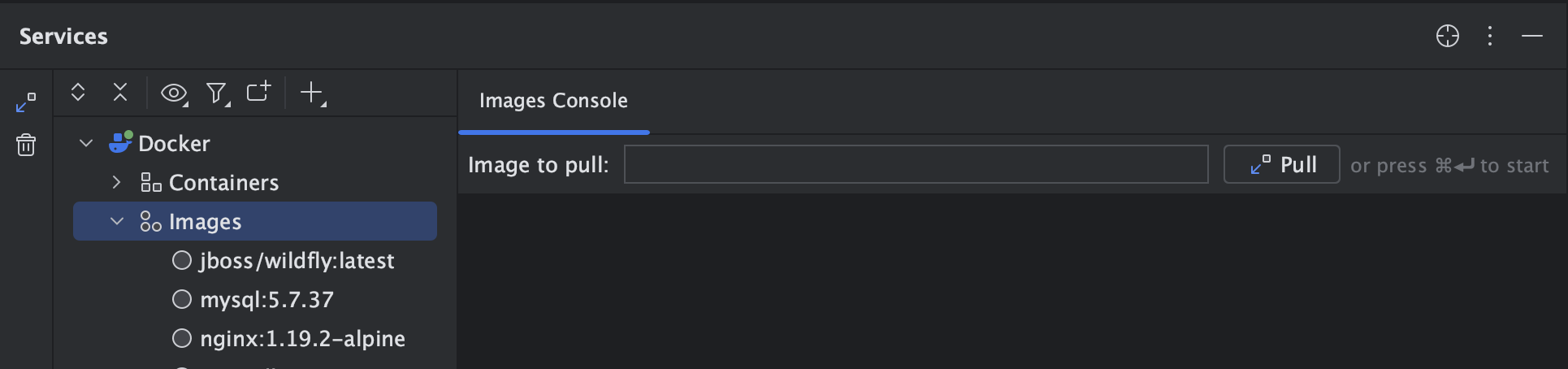Select the mysql:5.7.37 image
Screen dimensions: 1568x369
pos(266,299)
